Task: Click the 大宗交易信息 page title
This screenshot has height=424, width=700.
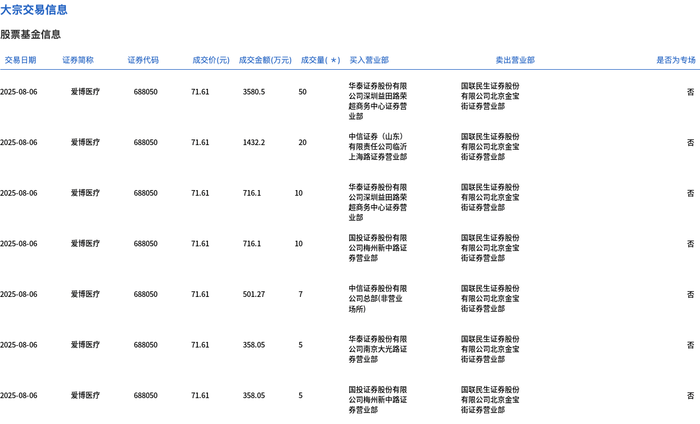Action: pos(34,9)
